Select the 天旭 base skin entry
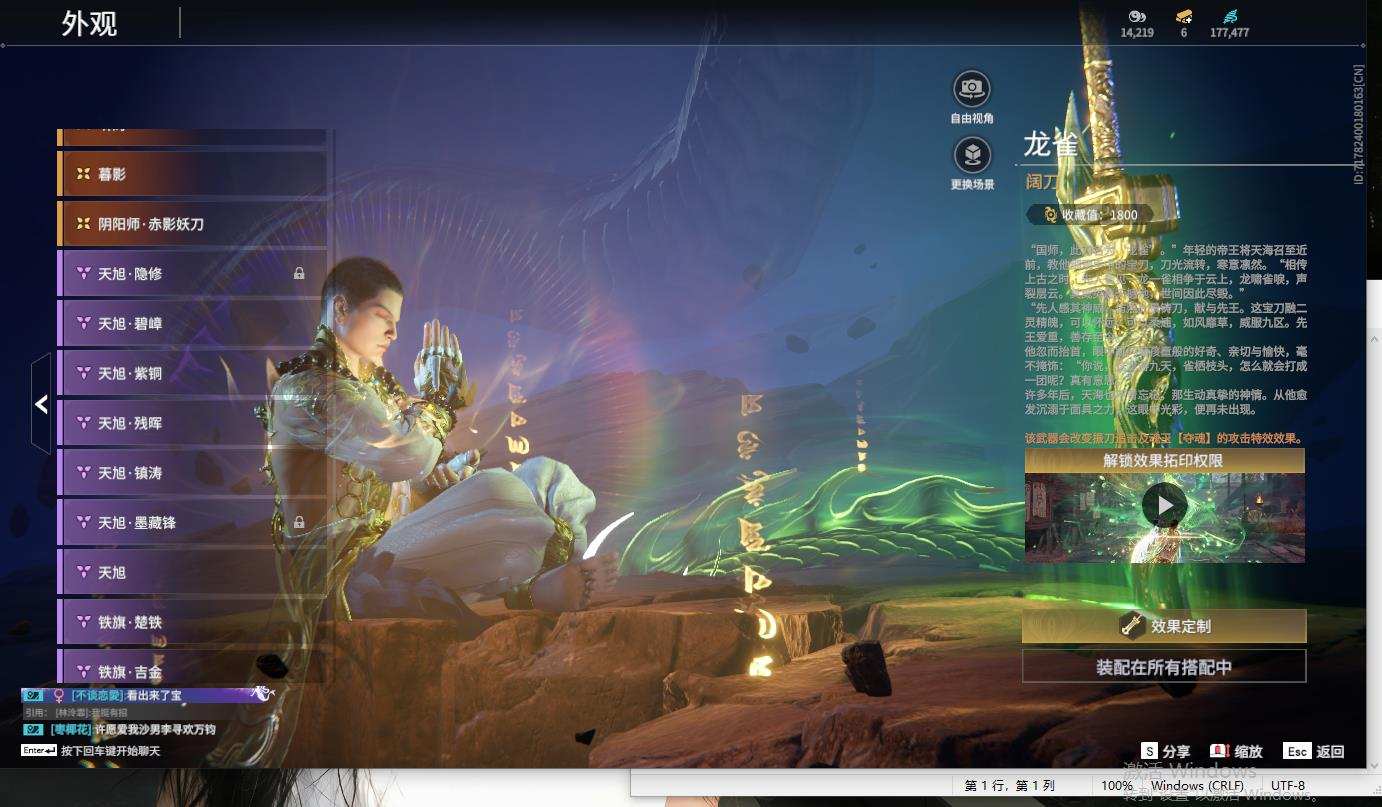The width and height of the screenshot is (1382, 807). pos(193,572)
